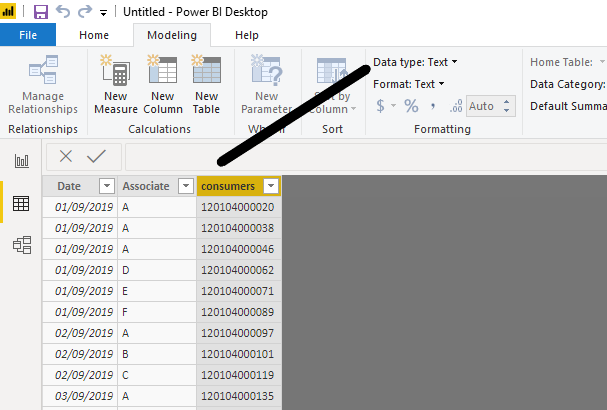Click cell 120104000071

(x=238, y=291)
